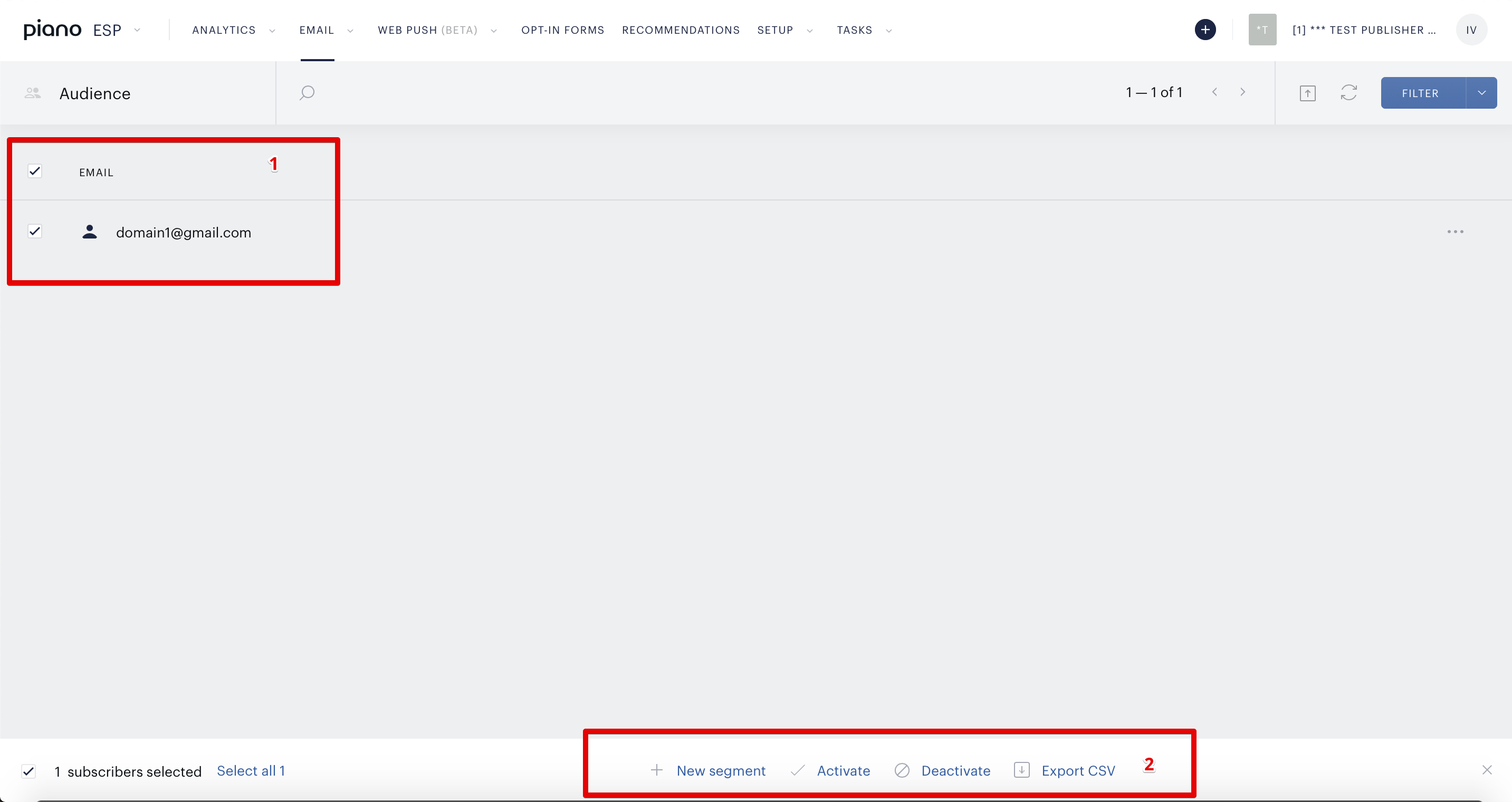Image resolution: width=1512 pixels, height=802 pixels.
Task: Click the Select all 1 link
Action: [x=251, y=771]
